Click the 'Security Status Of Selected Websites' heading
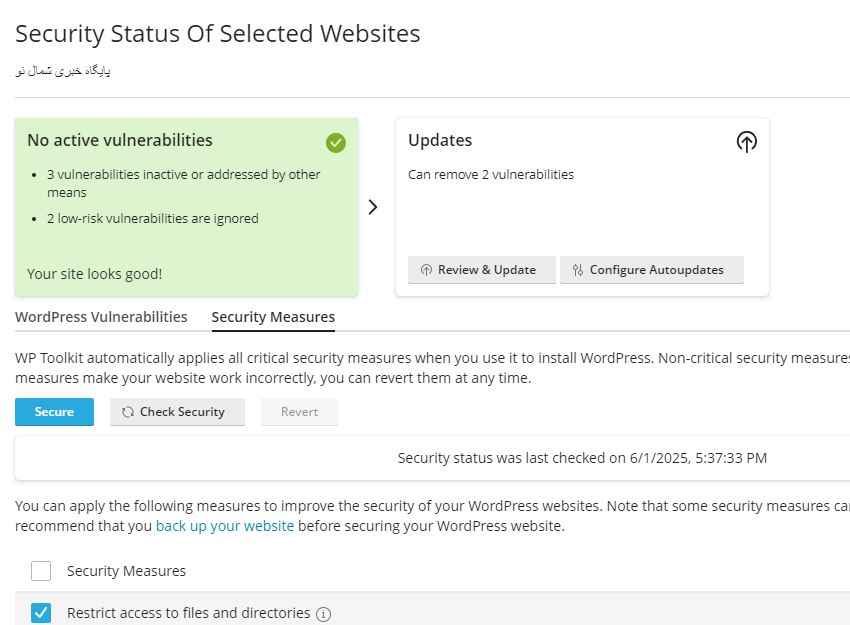The width and height of the screenshot is (850, 625). pyautogui.click(x=218, y=33)
